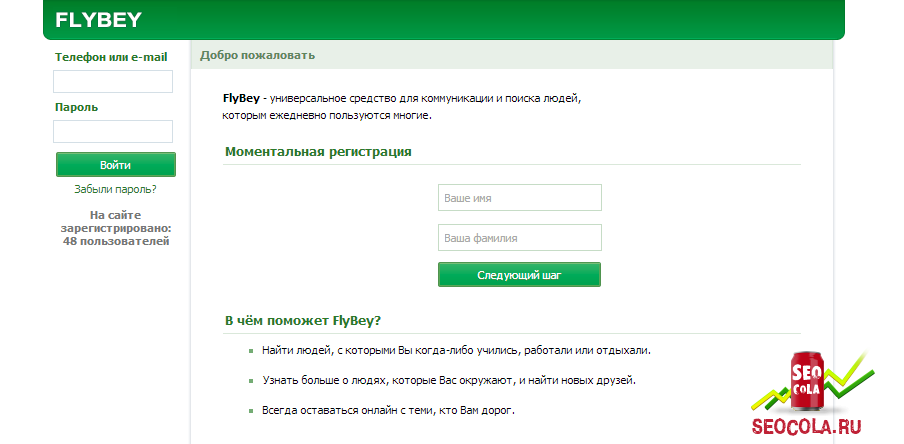
Task: Click the password input field
Action: point(113,131)
